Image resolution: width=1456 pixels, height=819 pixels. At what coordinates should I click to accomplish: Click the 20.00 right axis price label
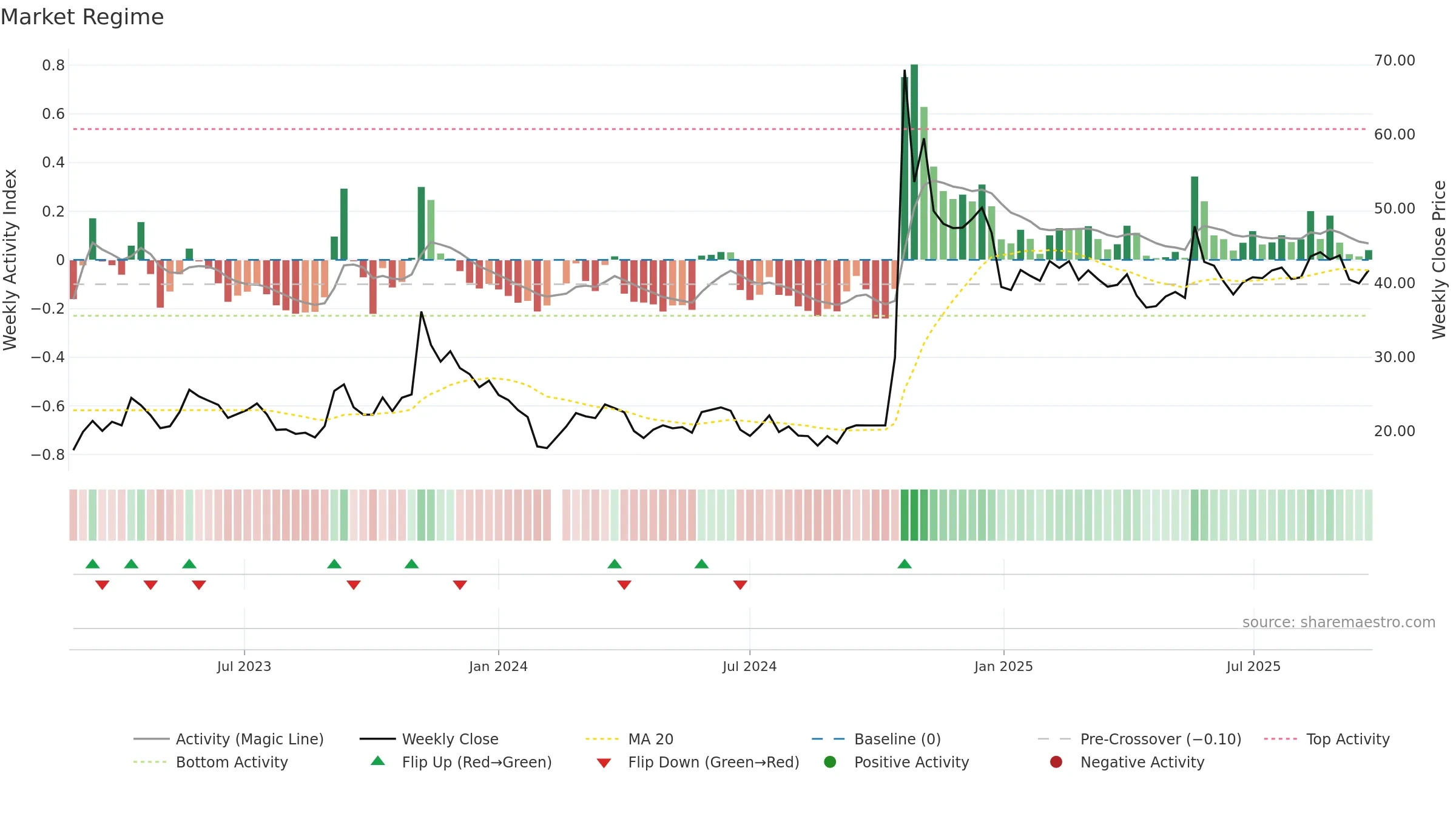(x=1395, y=431)
